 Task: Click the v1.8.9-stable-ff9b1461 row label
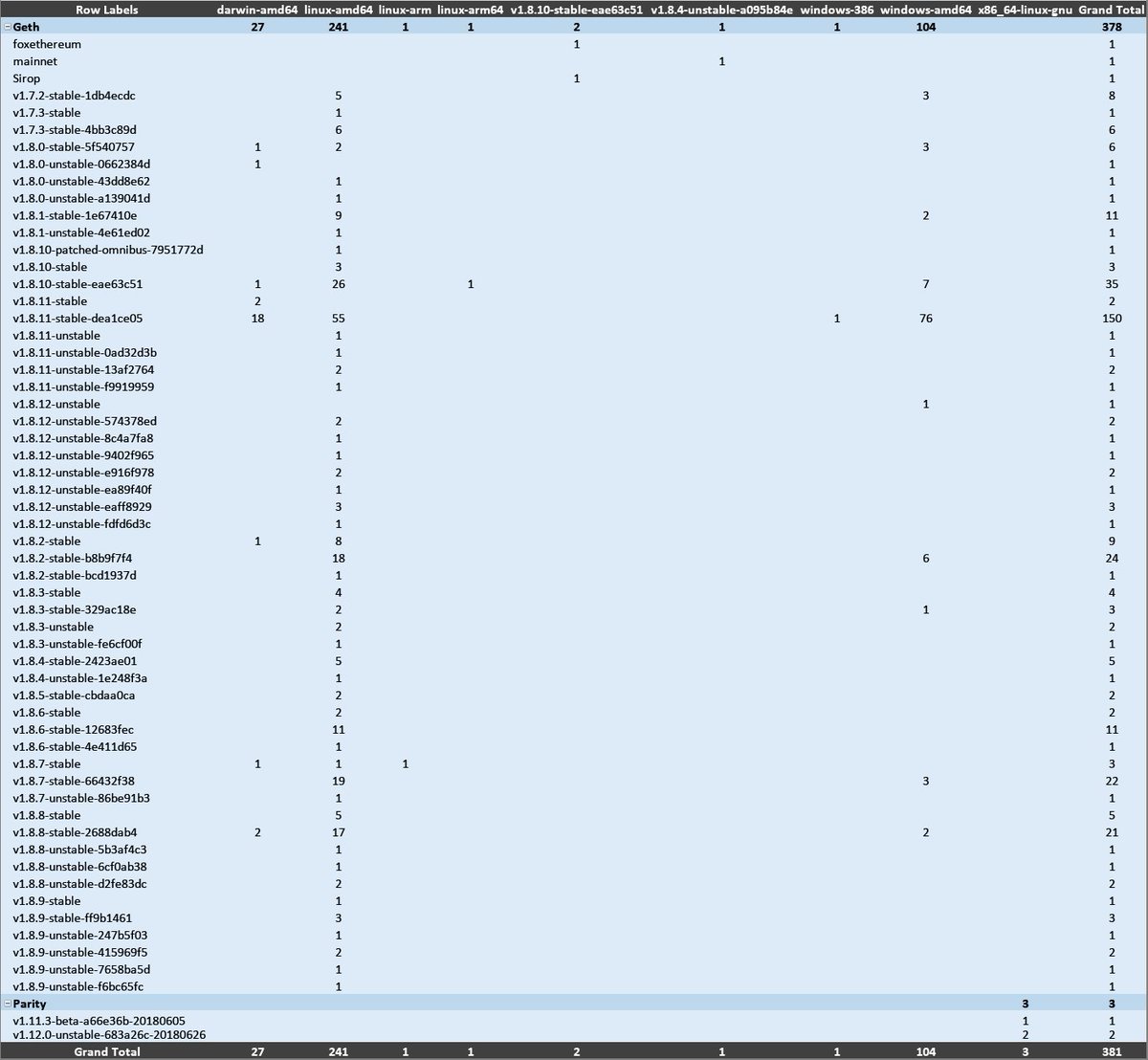point(73,918)
